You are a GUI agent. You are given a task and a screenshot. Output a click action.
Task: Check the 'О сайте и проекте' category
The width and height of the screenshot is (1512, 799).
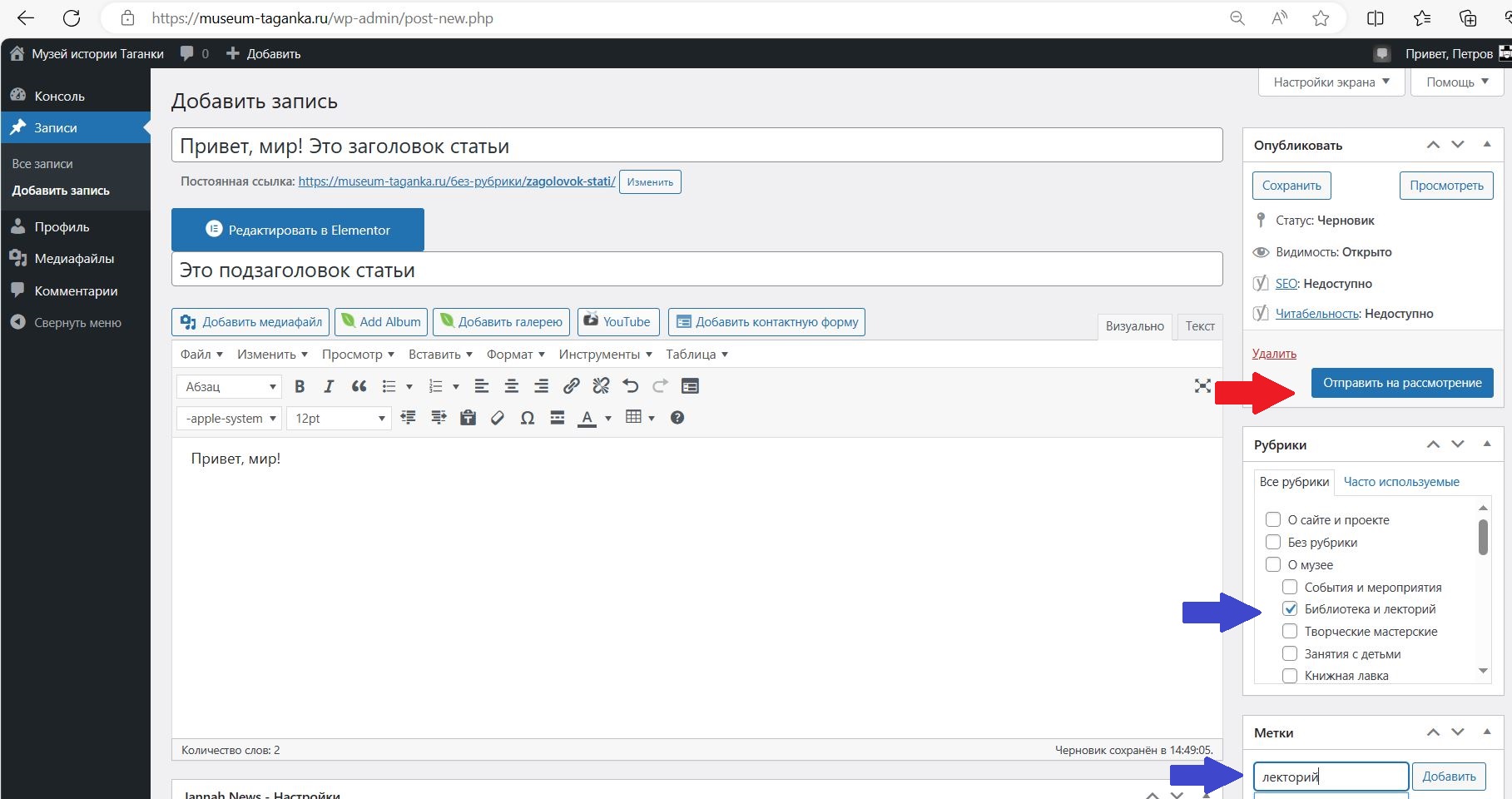[1272, 520]
